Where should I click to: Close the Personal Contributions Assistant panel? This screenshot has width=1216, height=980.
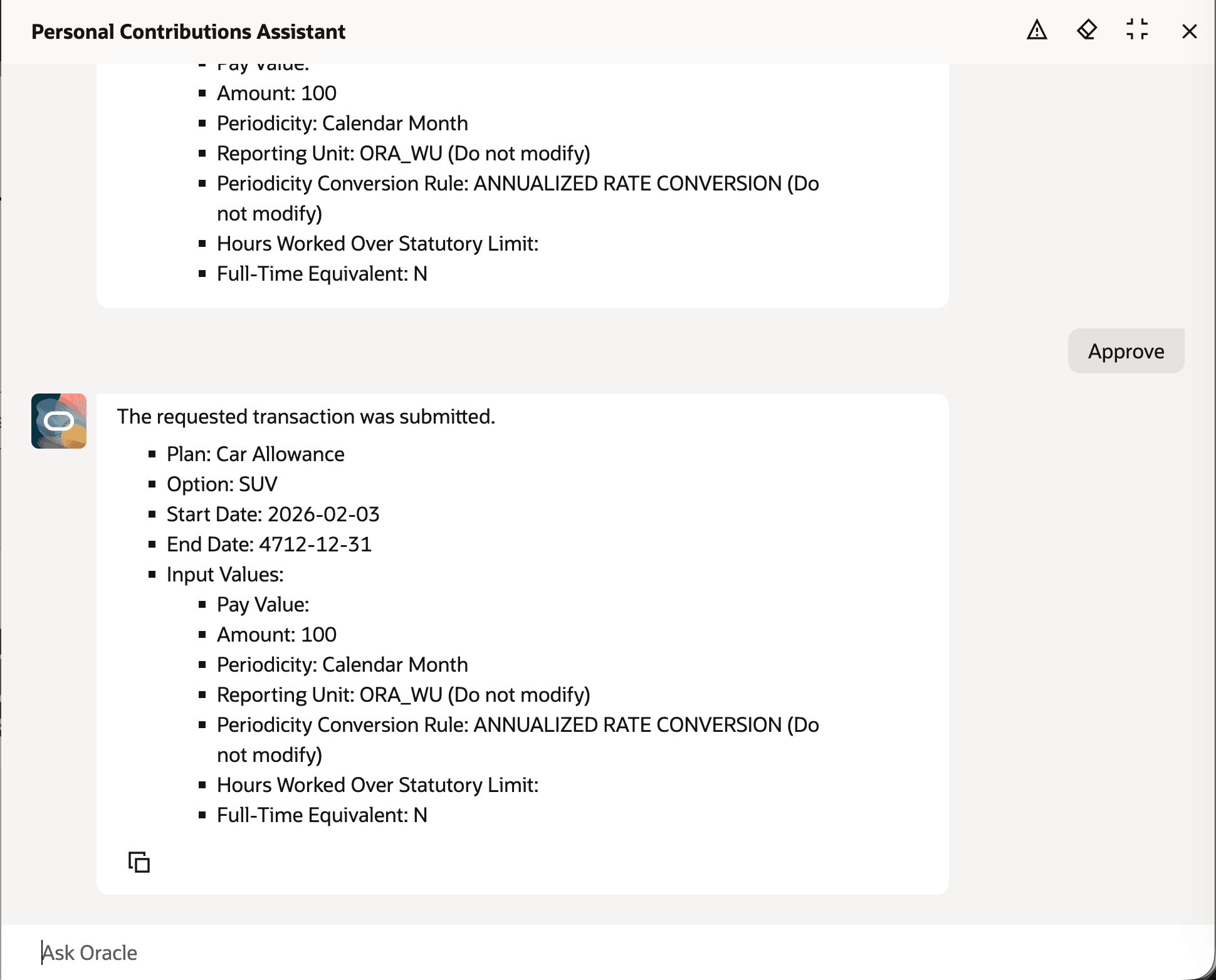click(x=1189, y=31)
